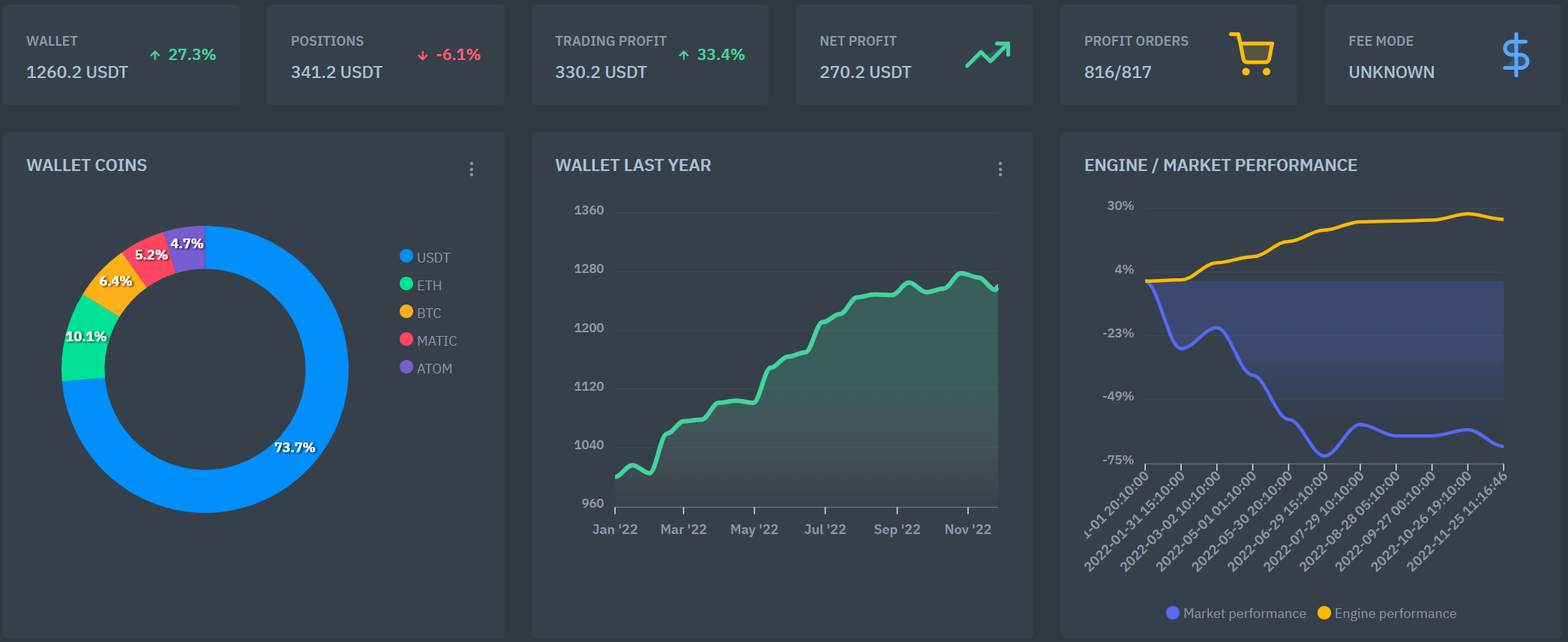Click the 1120 y-axis label
The width and height of the screenshot is (1568, 642).
click(x=589, y=386)
